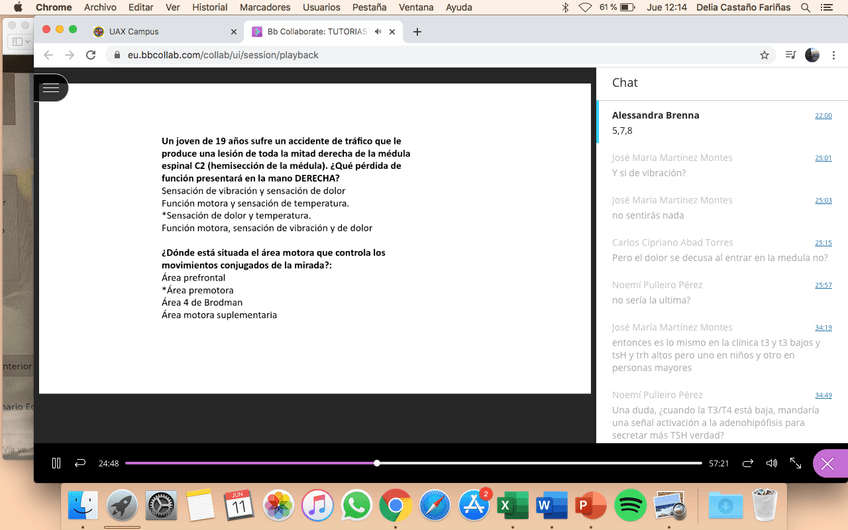Enter fullscreen with the expand arrows icon
848x530 pixels.
(x=796, y=463)
